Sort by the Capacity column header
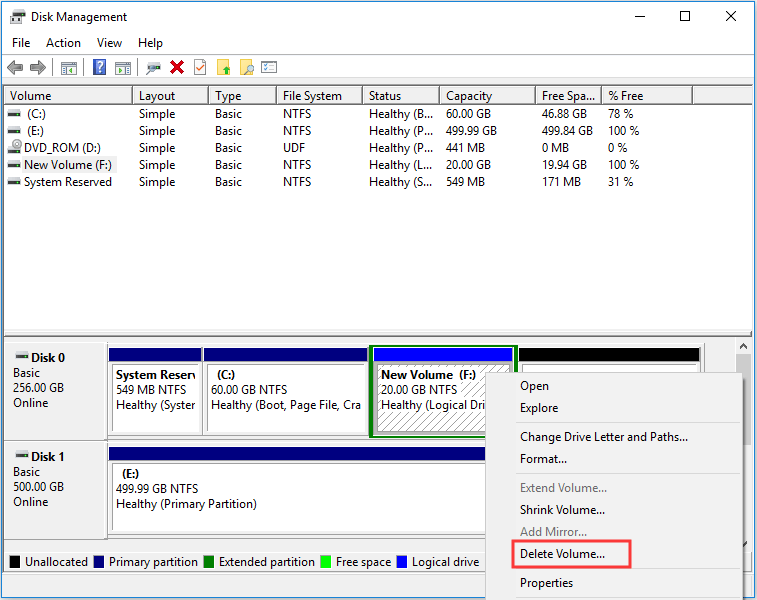The width and height of the screenshot is (757, 600). [487, 96]
